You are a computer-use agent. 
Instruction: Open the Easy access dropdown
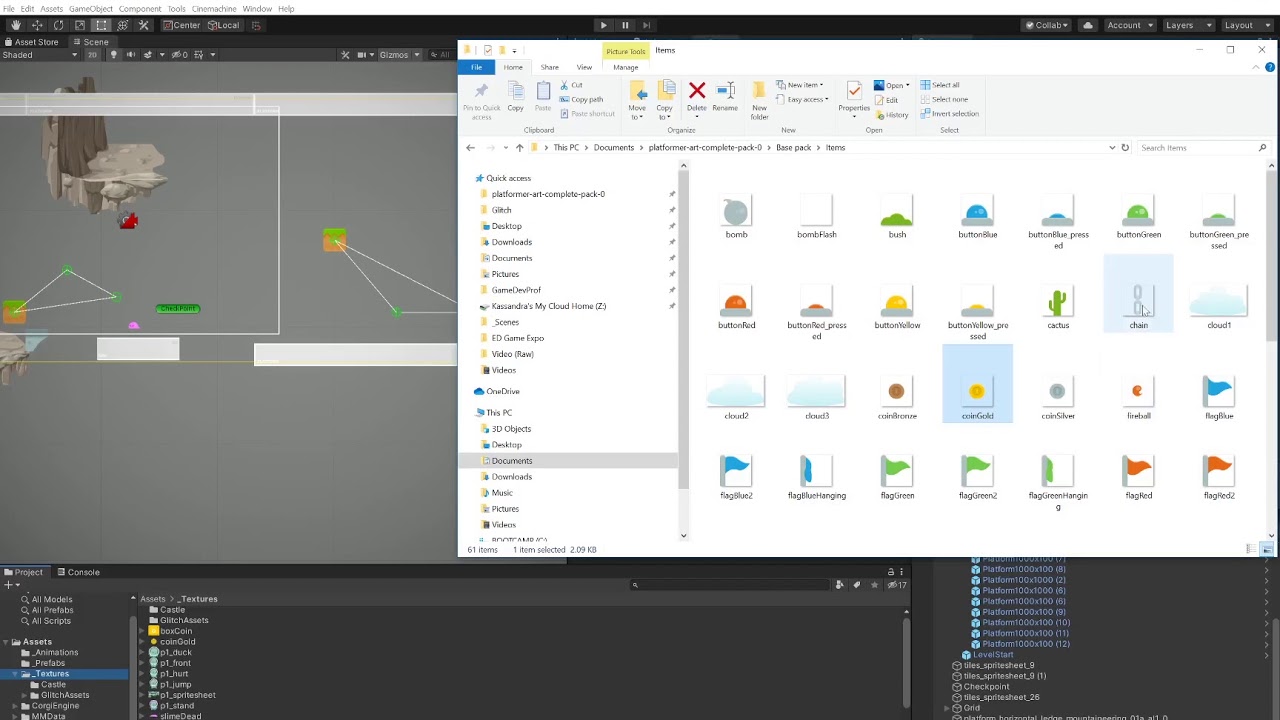(802, 99)
